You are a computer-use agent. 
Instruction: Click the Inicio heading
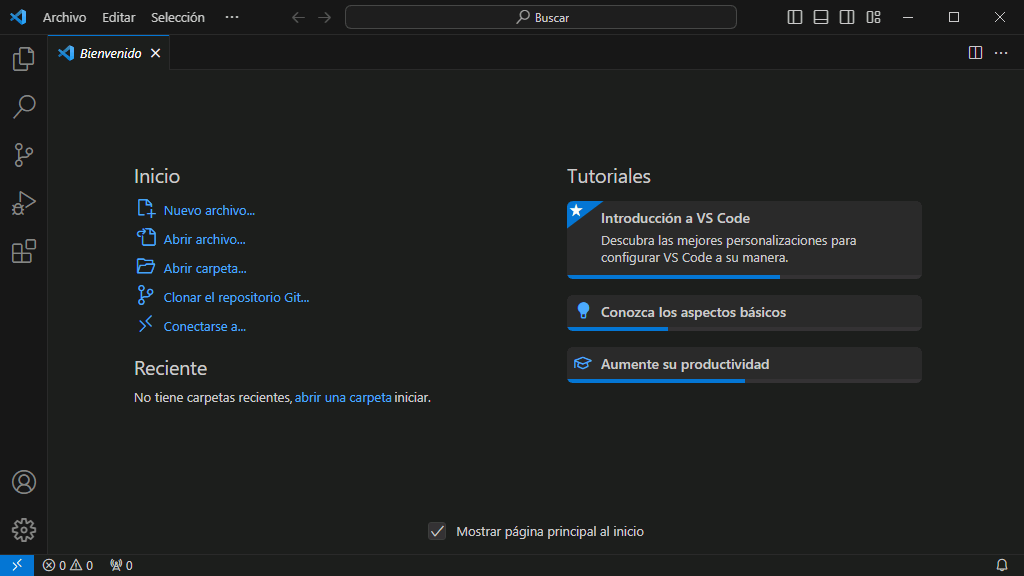click(x=157, y=176)
